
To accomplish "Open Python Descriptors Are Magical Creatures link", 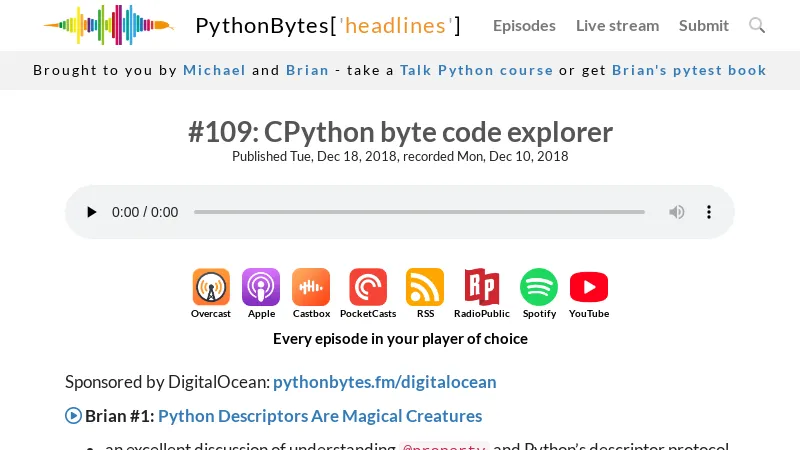I will tap(320, 416).
